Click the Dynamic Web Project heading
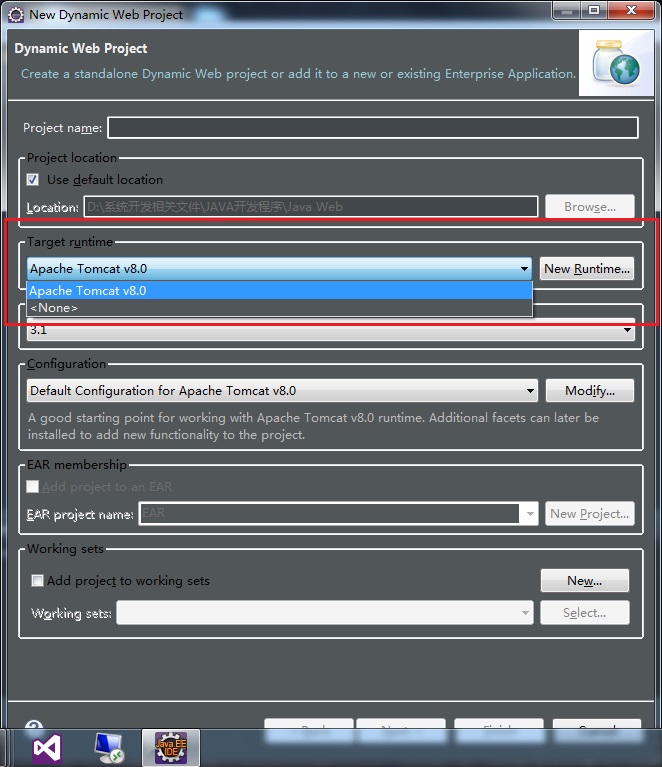Screen dimensions: 662x767 coord(81,48)
